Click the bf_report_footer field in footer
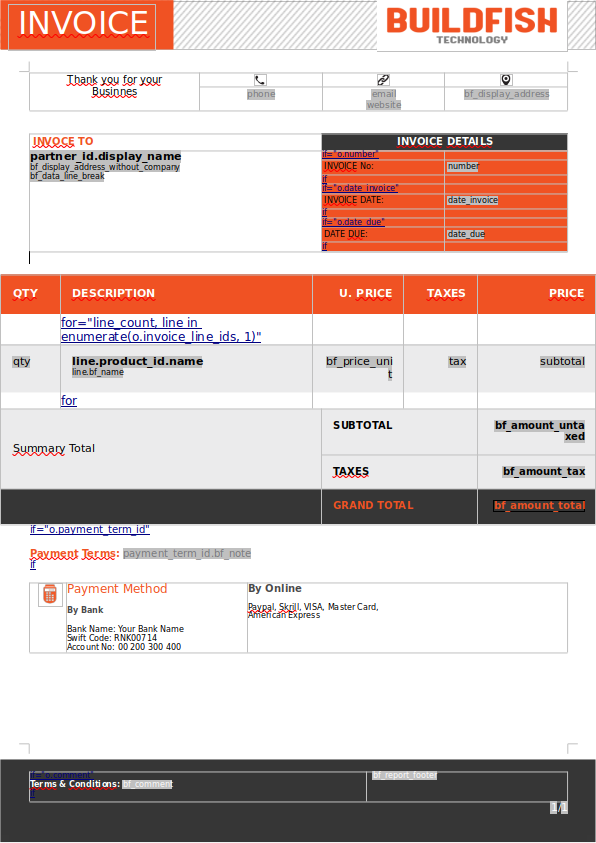Viewport: 596px width, 843px height. click(404, 775)
